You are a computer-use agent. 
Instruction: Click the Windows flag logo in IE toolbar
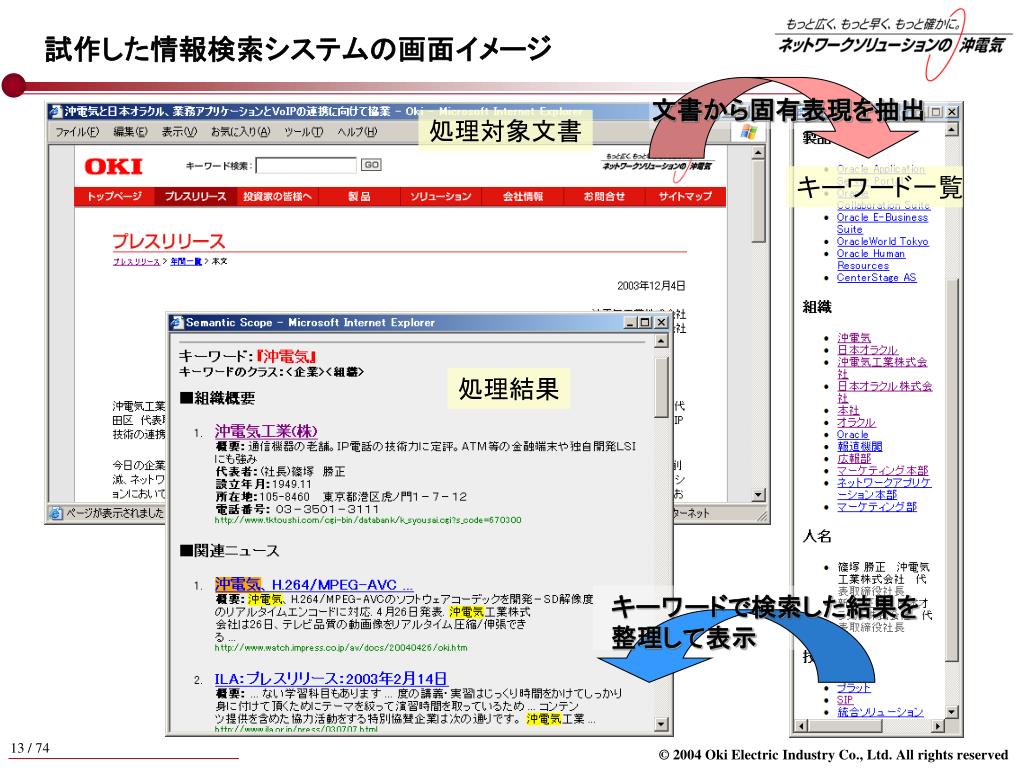pyautogui.click(x=748, y=132)
